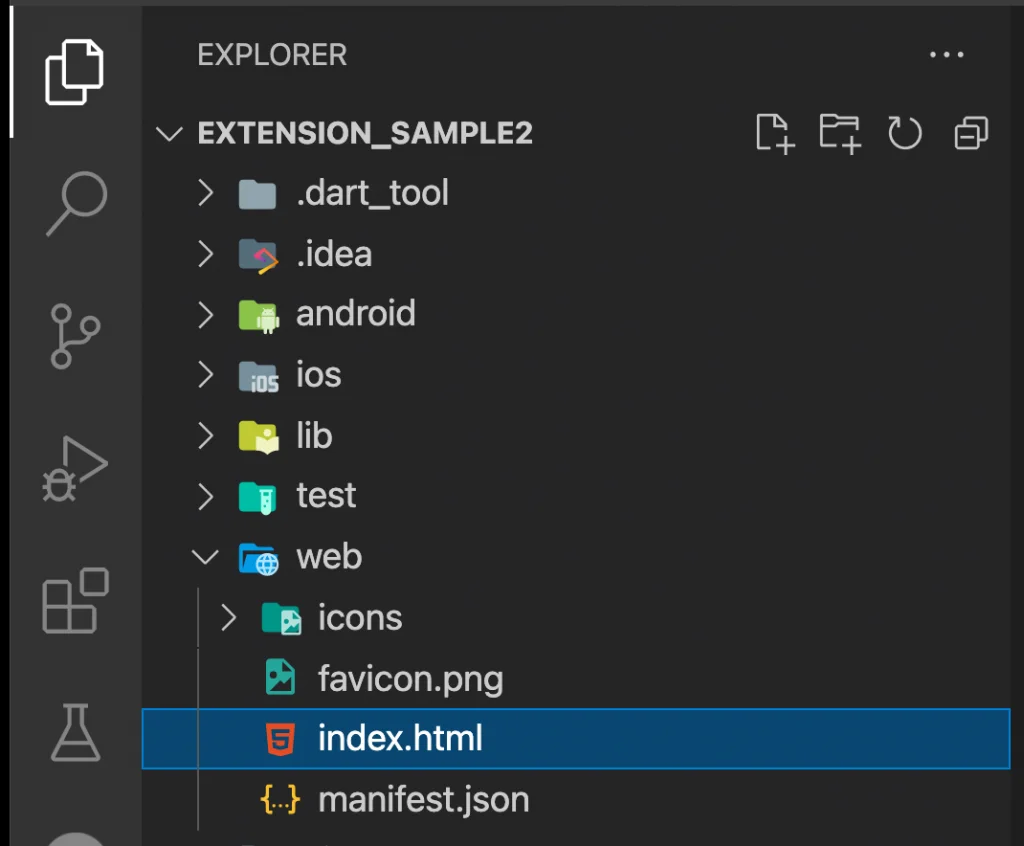Open the Explorer more actions menu
The image size is (1024, 846).
coord(946,55)
